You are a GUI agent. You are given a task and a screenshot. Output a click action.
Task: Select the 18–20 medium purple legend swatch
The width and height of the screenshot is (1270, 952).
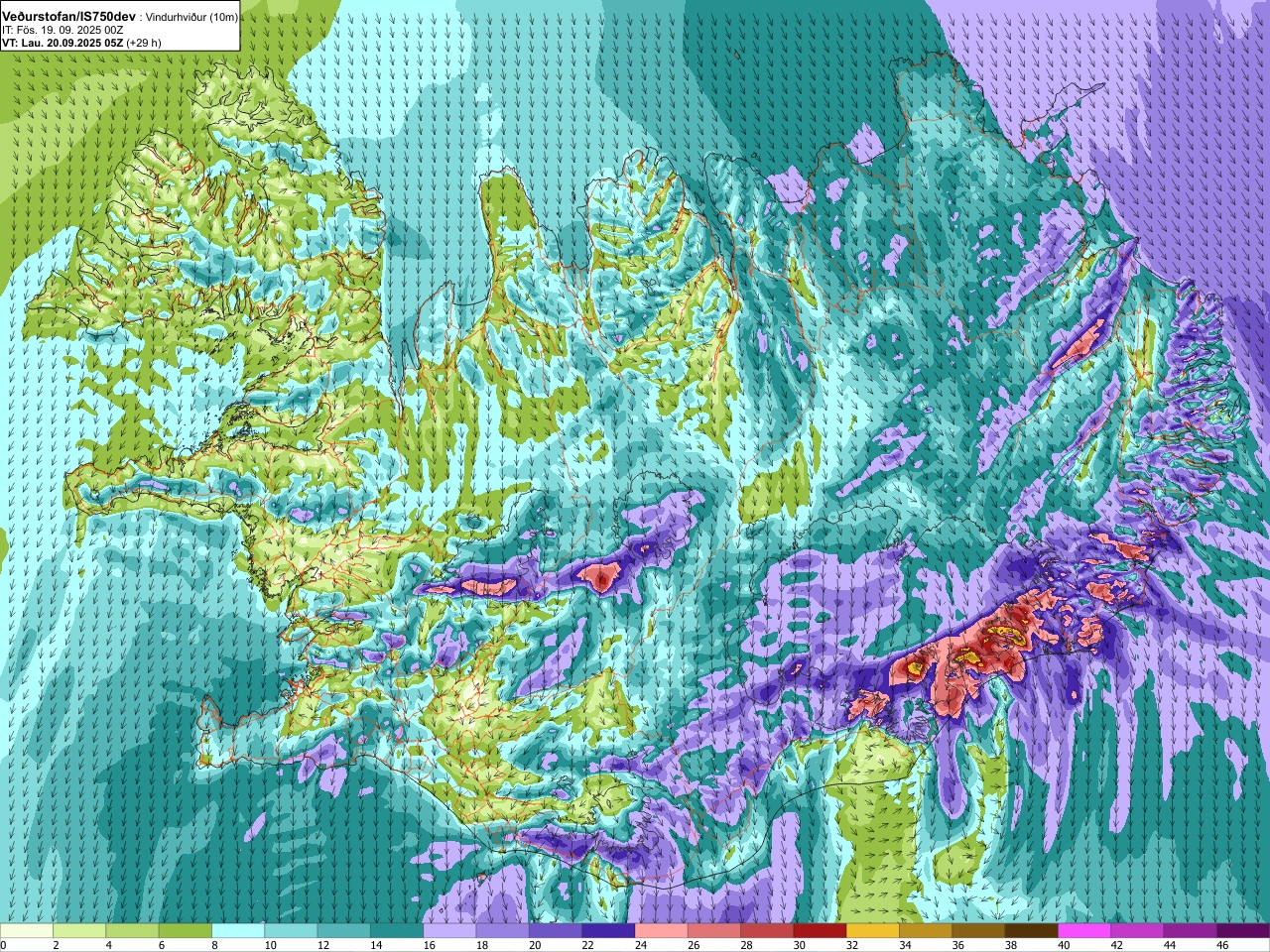click(503, 931)
